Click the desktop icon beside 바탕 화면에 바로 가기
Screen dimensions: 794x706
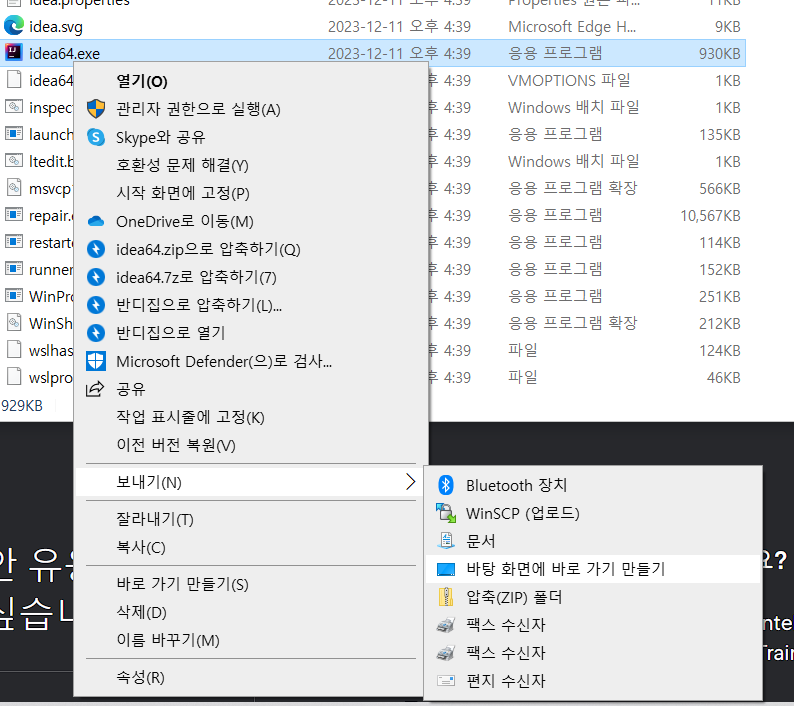click(x=446, y=569)
